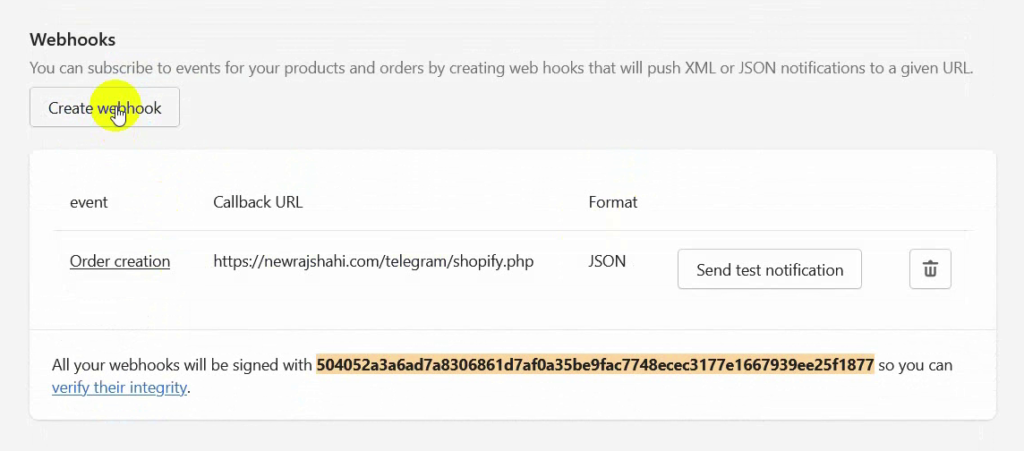The width and height of the screenshot is (1024, 451).
Task: Select the highlighted webhook signing key
Action: (x=595, y=365)
